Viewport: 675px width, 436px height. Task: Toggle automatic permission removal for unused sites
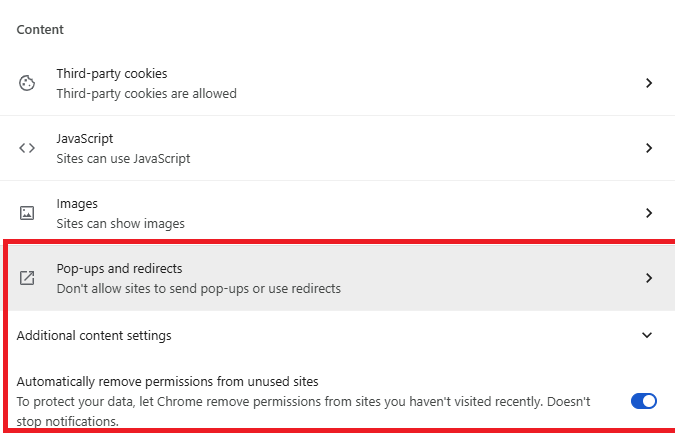pos(643,401)
